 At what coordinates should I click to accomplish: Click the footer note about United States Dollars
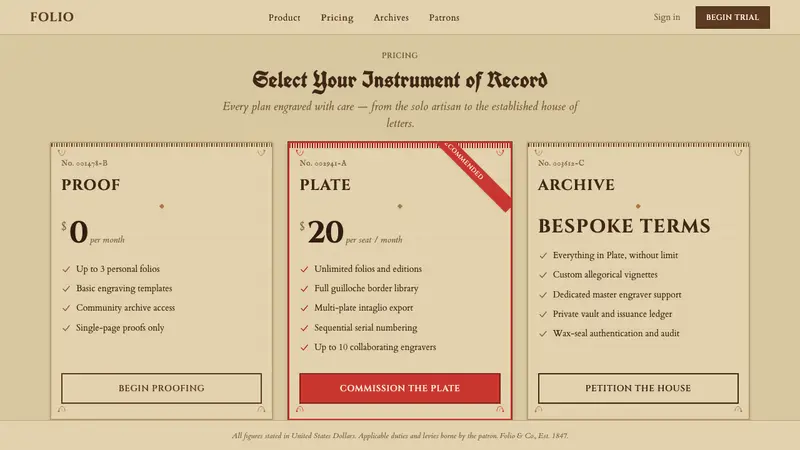(x=400, y=436)
